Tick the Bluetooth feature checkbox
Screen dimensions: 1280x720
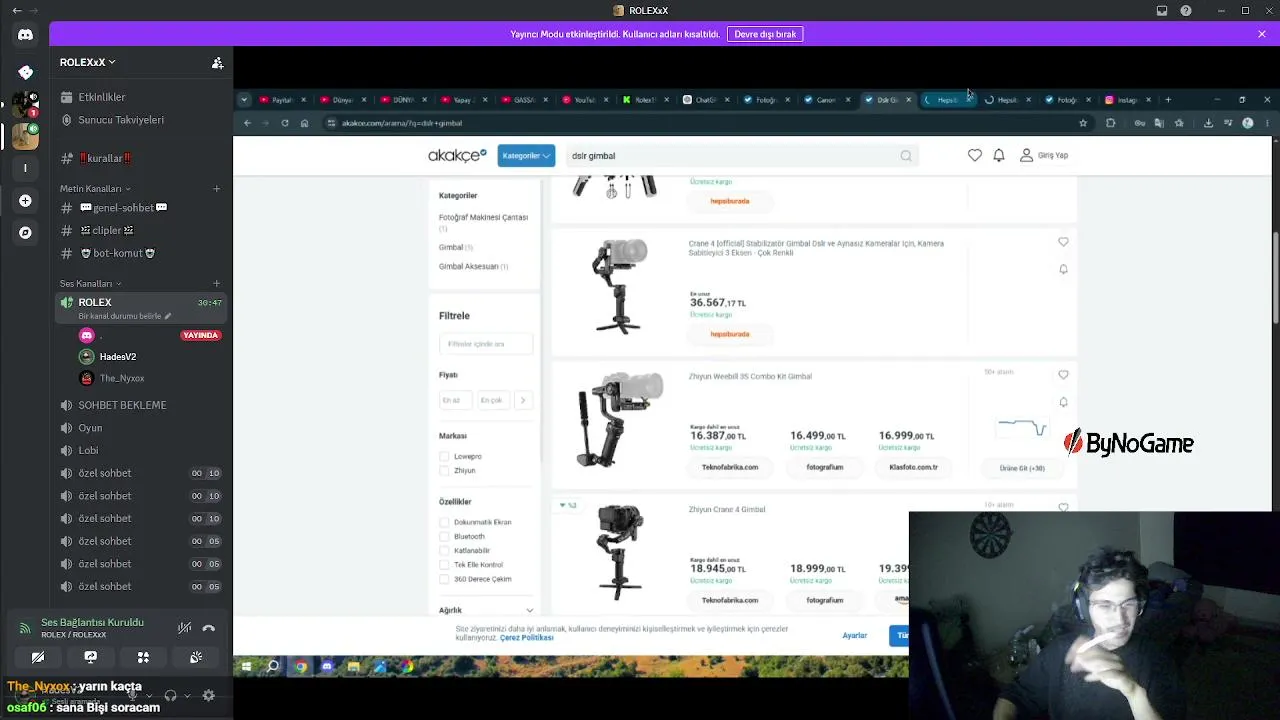[444, 537]
